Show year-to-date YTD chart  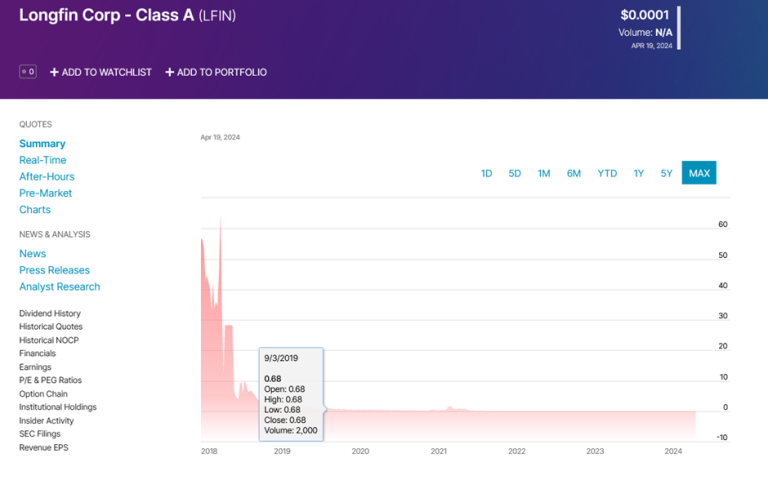pos(607,173)
